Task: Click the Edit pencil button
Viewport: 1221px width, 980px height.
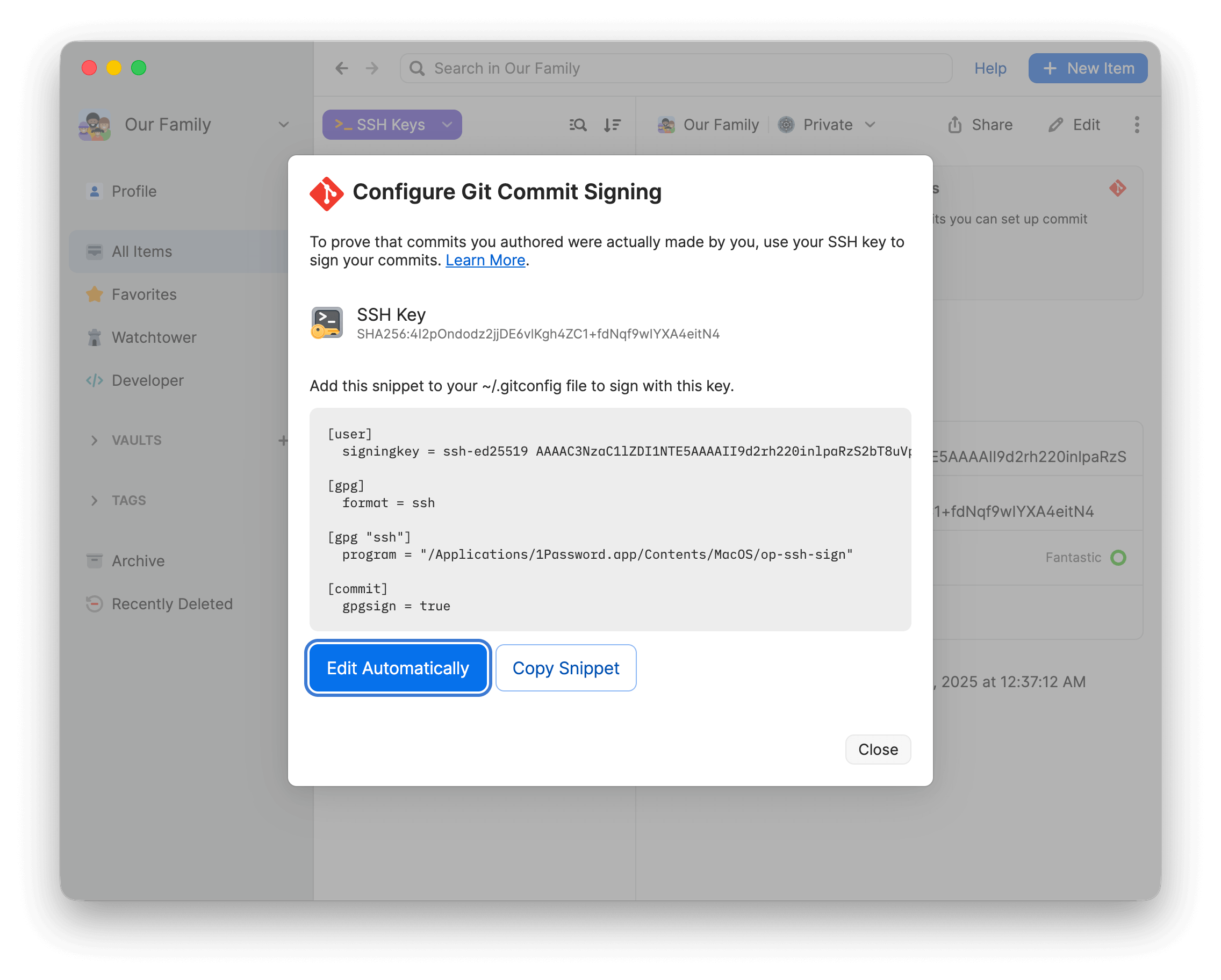Action: (x=1074, y=125)
